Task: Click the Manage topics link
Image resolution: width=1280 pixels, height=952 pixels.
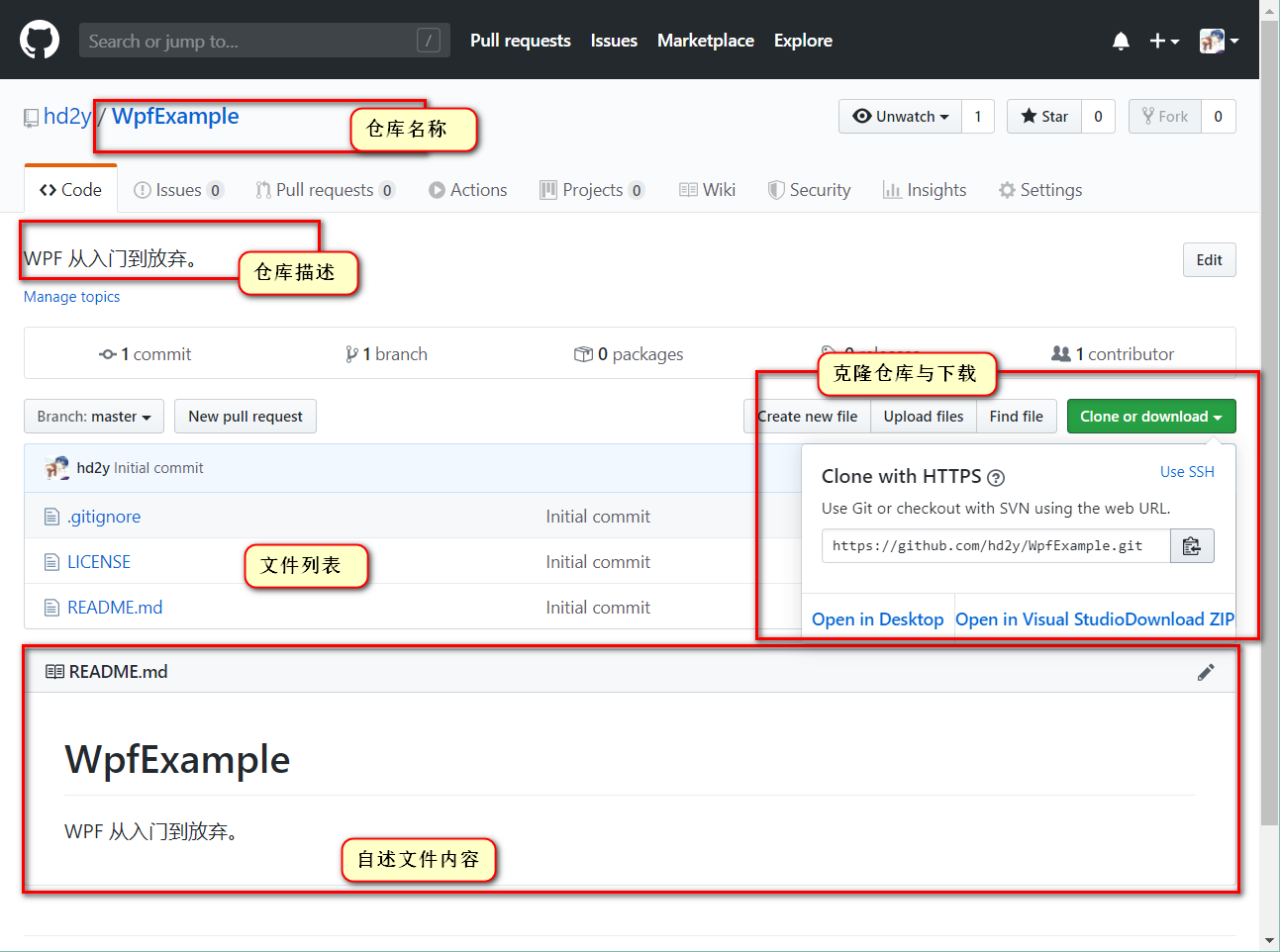Action: point(71,297)
